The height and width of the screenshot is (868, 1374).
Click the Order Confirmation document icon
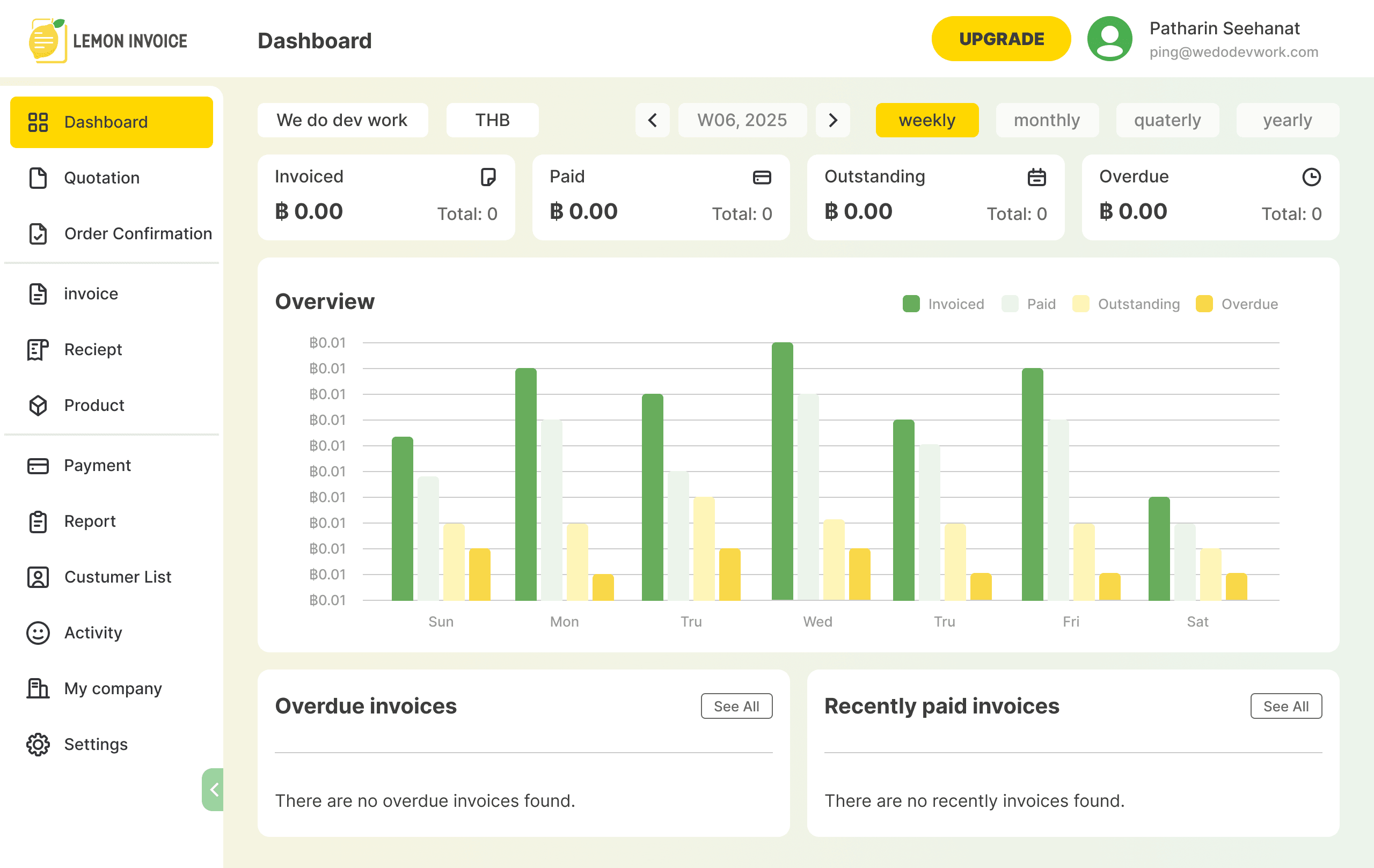(x=38, y=234)
